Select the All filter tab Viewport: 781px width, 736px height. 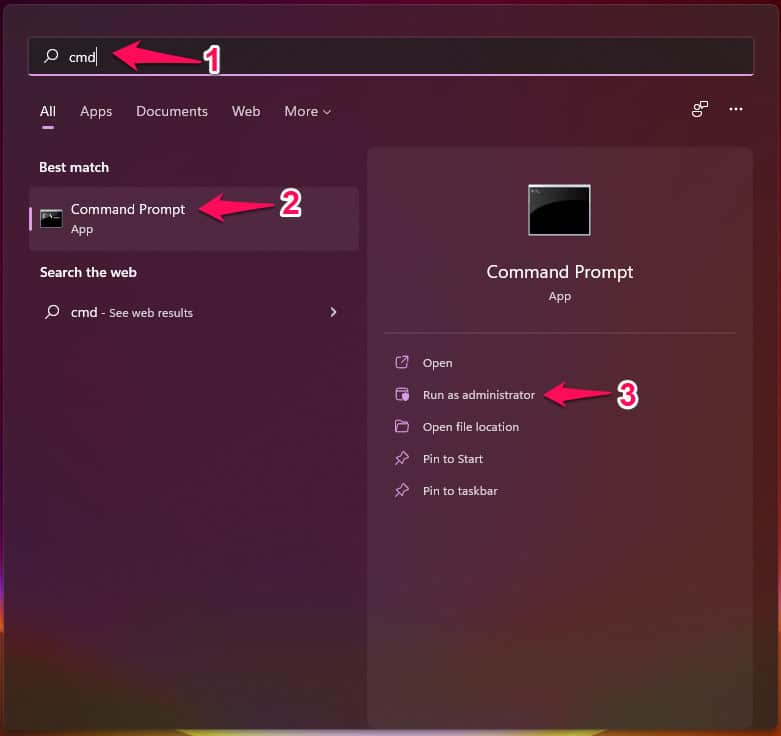(x=48, y=111)
